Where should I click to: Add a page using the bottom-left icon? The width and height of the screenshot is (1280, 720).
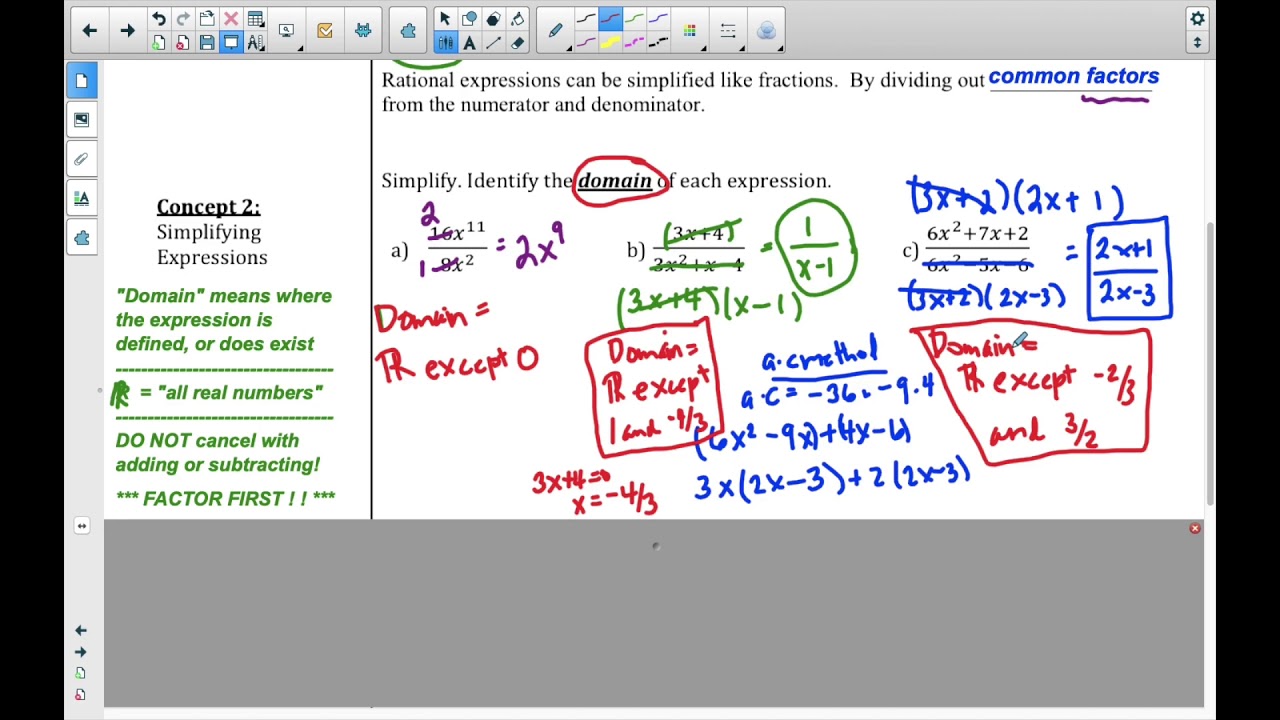(81, 673)
